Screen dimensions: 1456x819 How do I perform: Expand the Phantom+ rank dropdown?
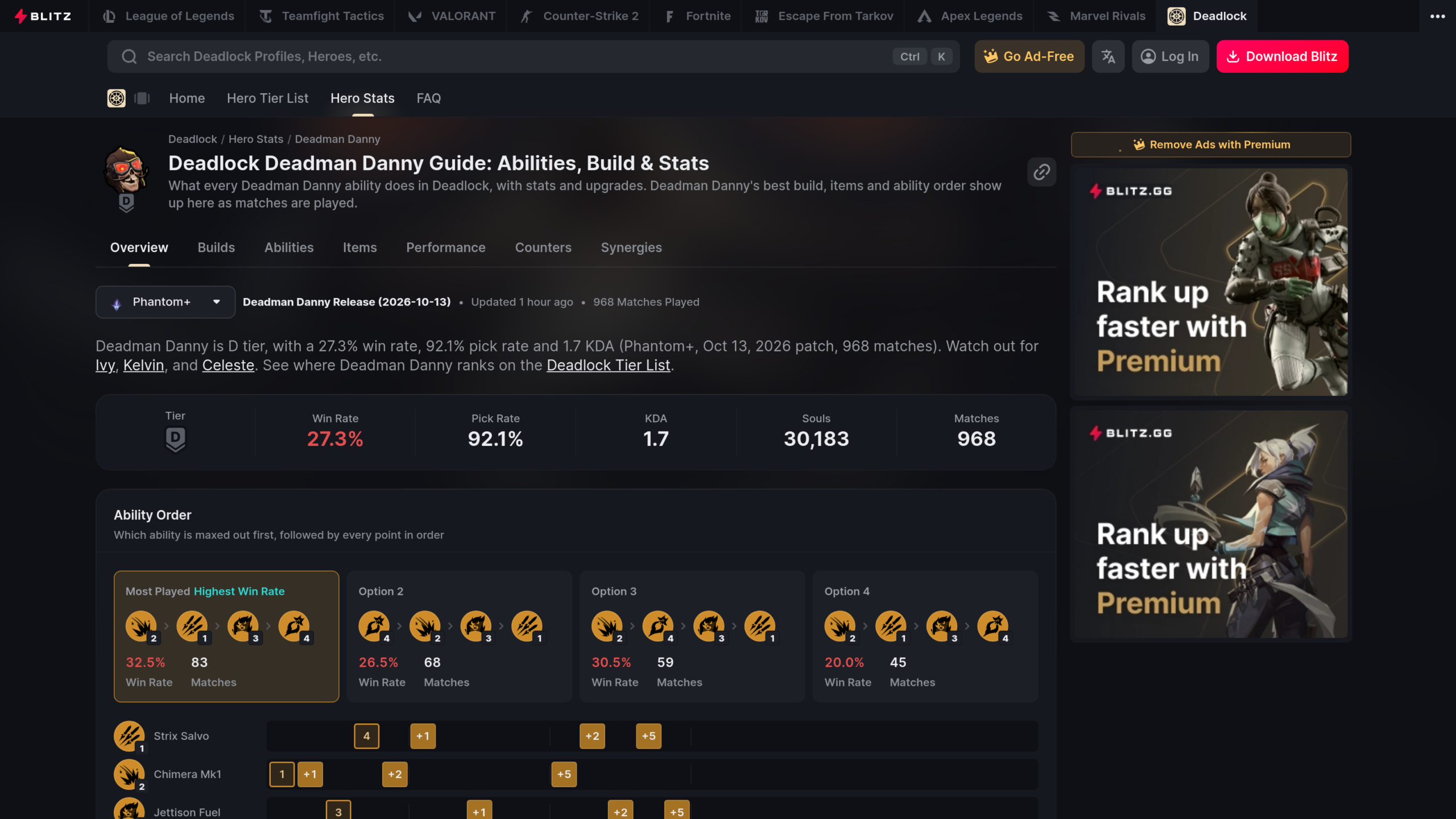click(x=166, y=302)
